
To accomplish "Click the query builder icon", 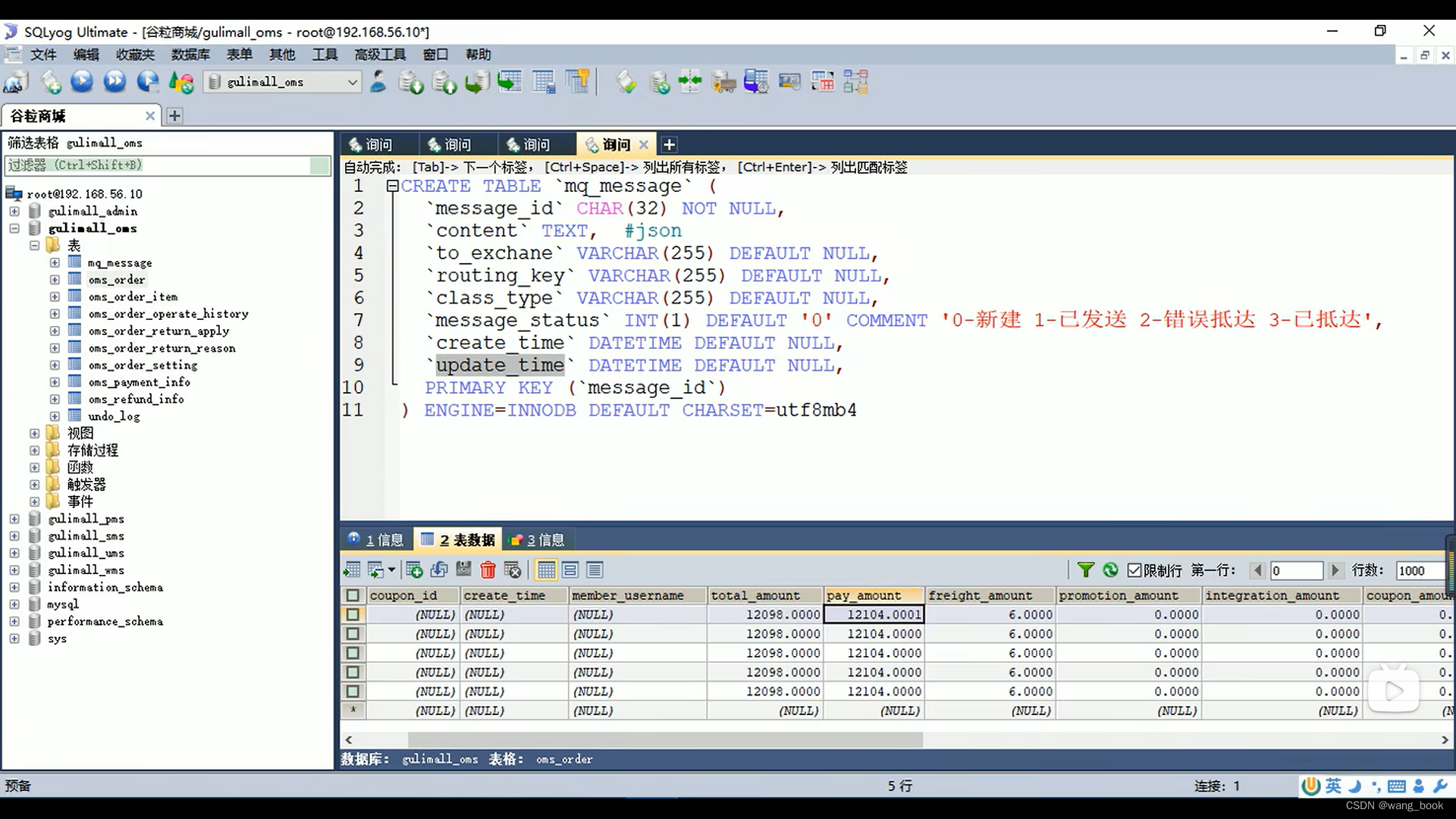I will pos(823,82).
